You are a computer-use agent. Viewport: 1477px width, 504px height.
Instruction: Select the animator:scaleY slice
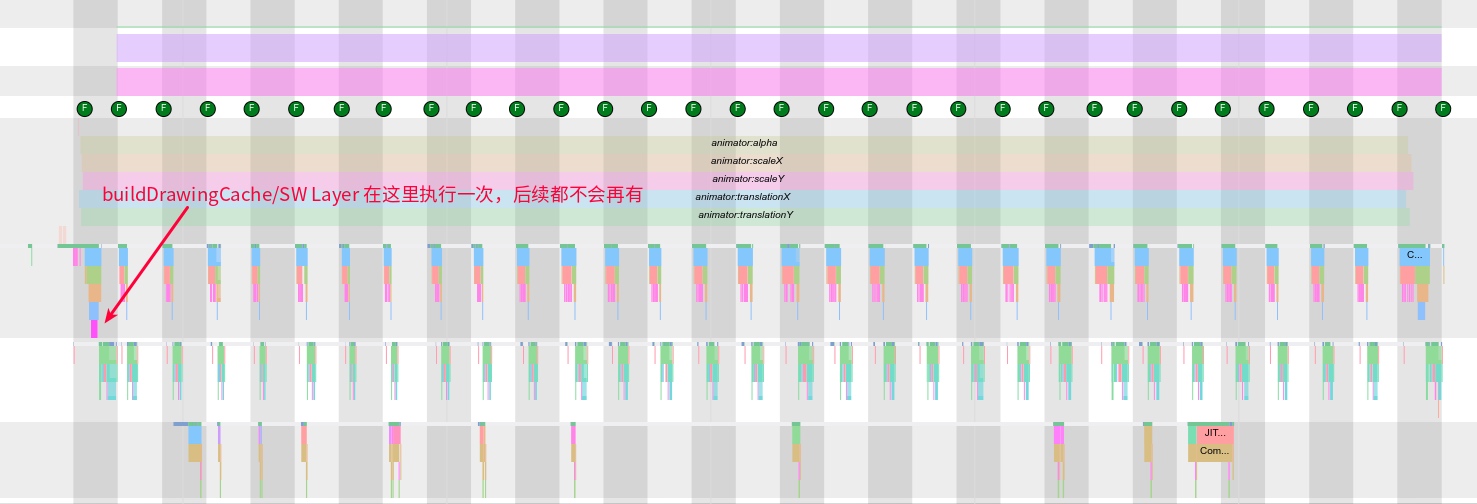(x=744, y=179)
